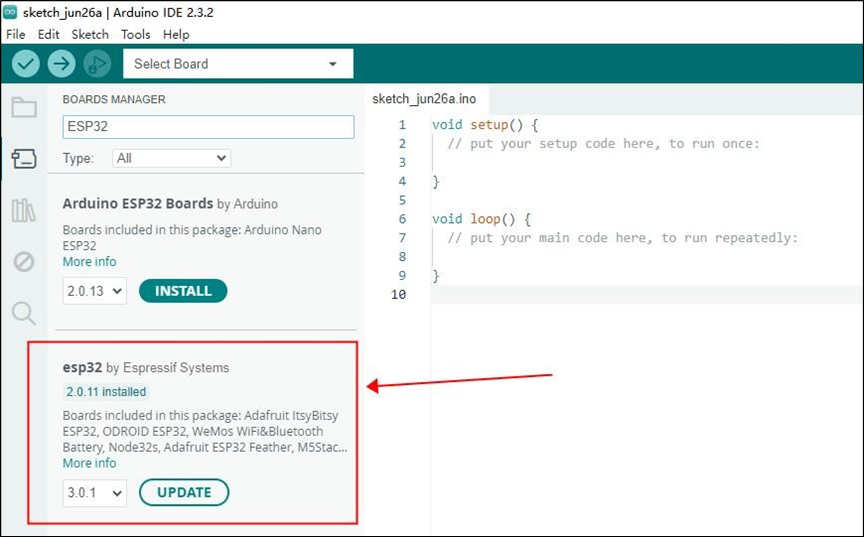Click the Arduino IDE app logo
The height and width of the screenshot is (537, 864).
pyautogui.click(x=10, y=12)
